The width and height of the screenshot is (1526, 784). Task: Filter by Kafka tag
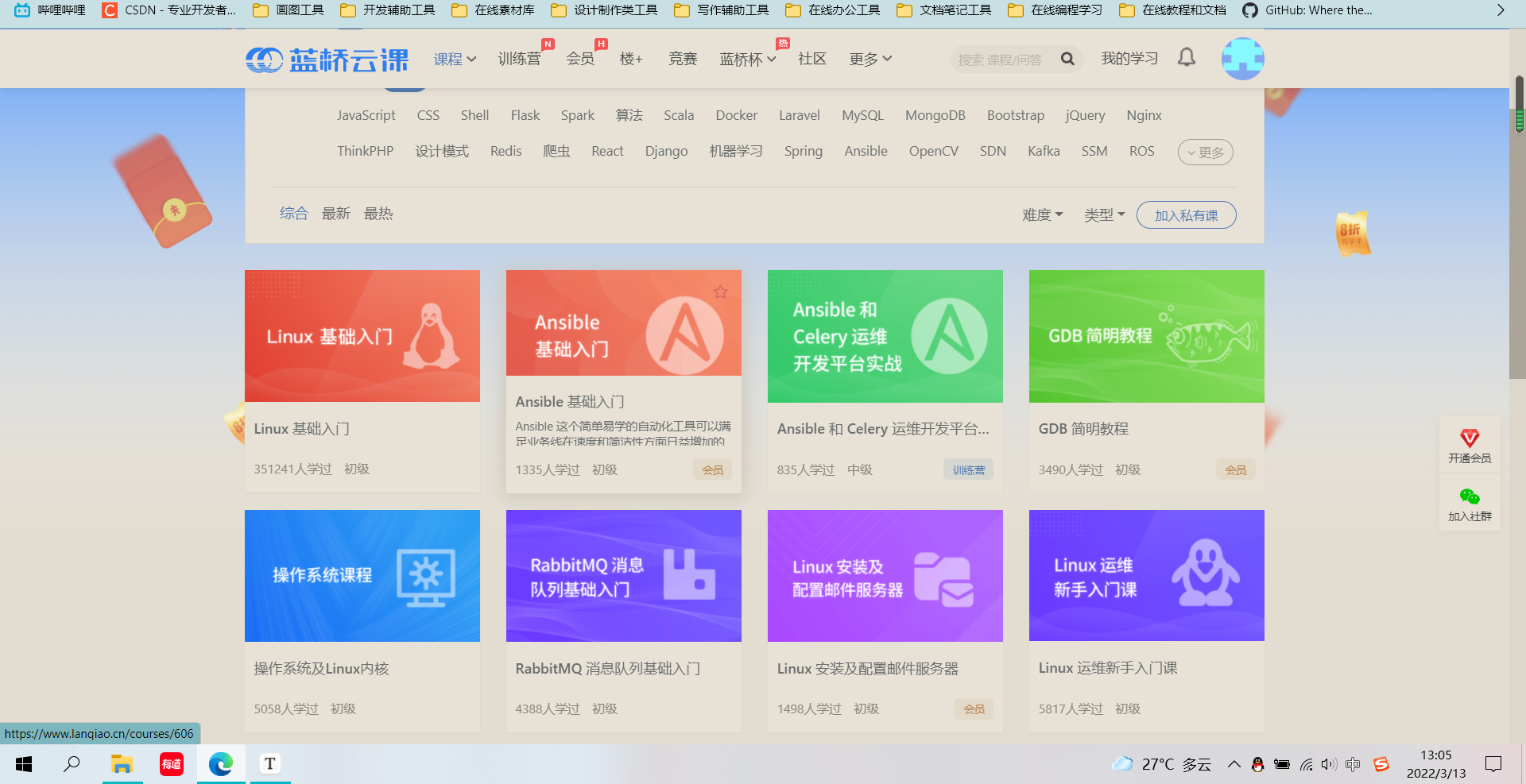[x=1044, y=151]
